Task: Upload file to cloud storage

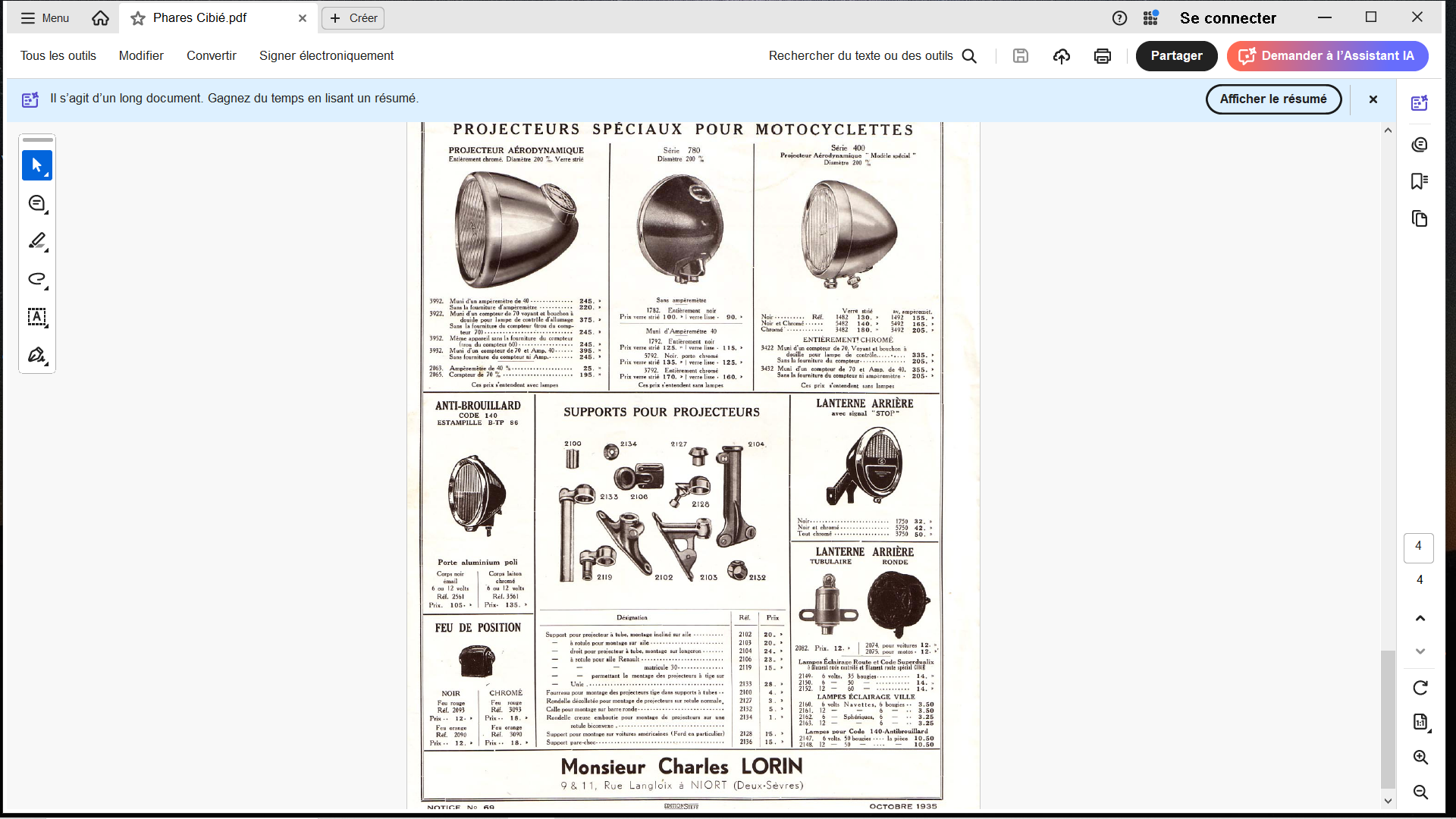Action: (1061, 56)
